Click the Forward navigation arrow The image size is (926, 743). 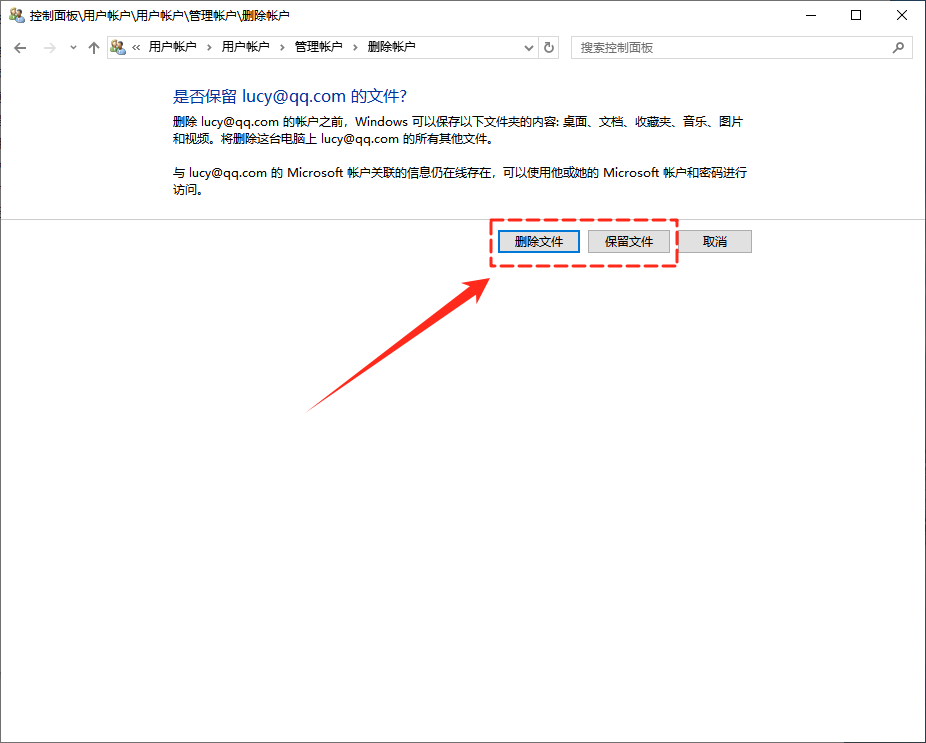pos(49,48)
